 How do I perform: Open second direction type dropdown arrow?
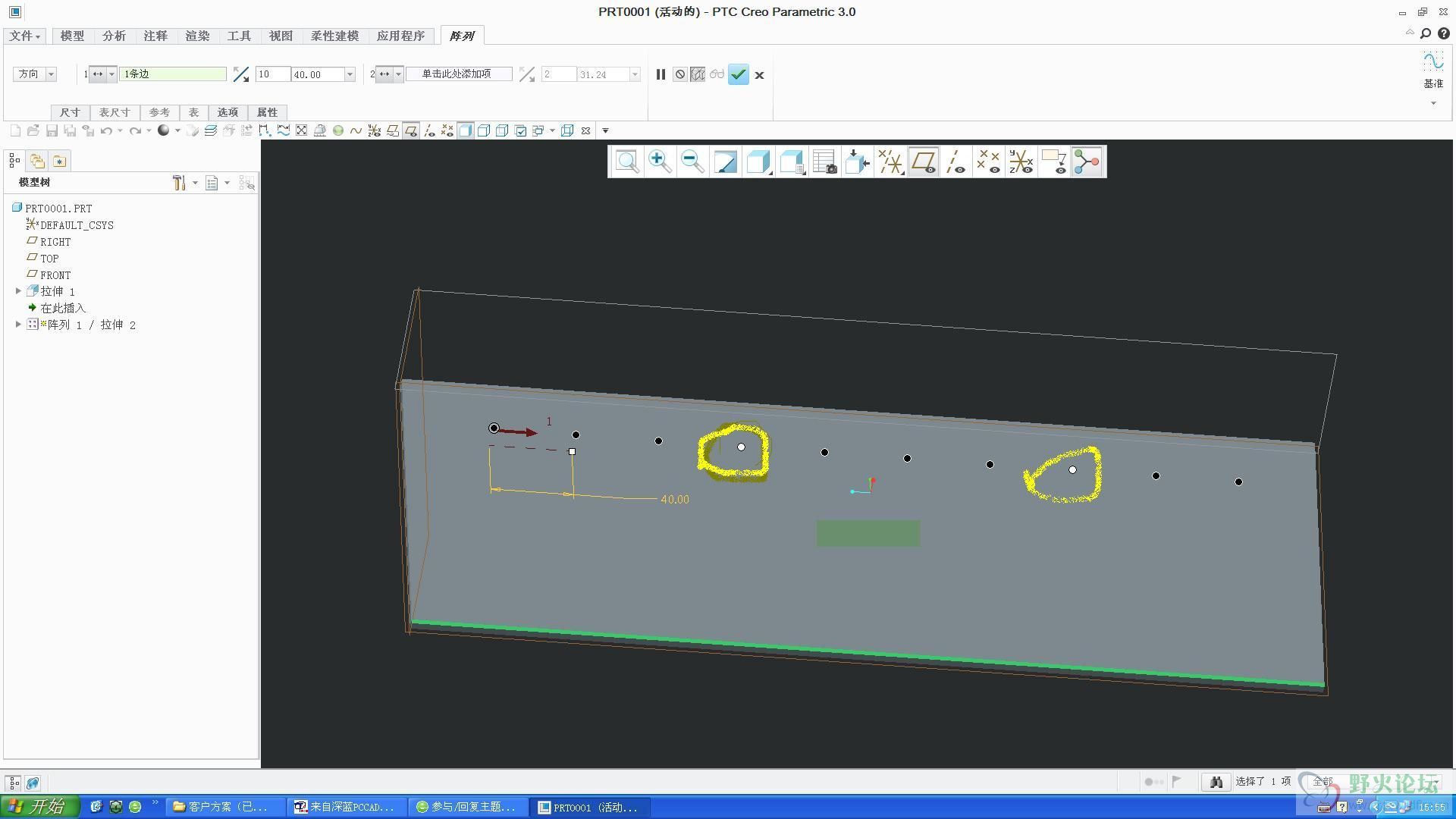coord(398,74)
